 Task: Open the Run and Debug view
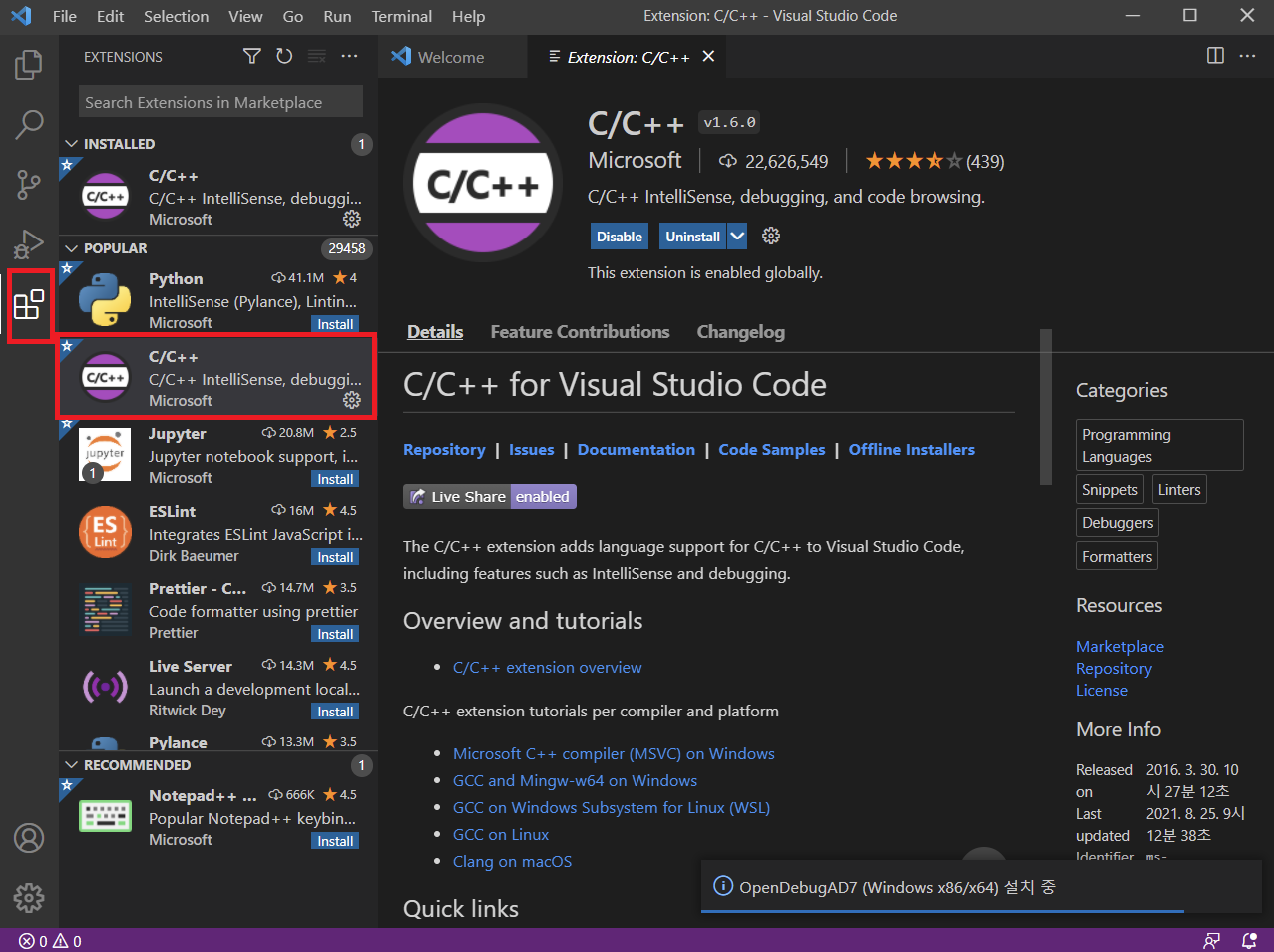click(x=29, y=244)
